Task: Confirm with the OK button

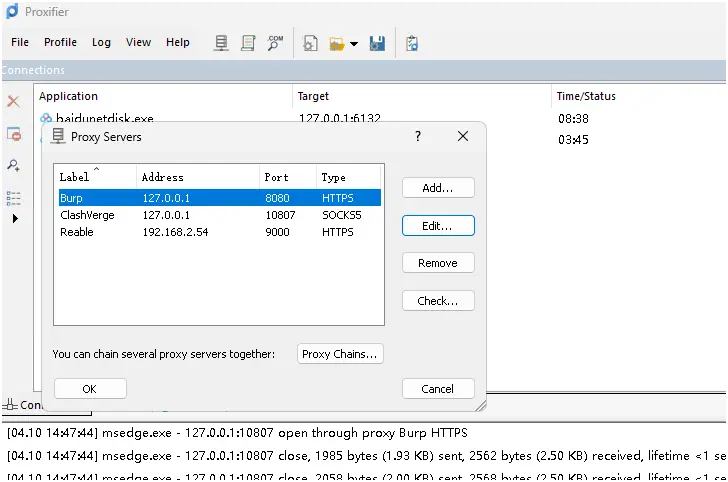Action: pyautogui.click(x=90, y=389)
